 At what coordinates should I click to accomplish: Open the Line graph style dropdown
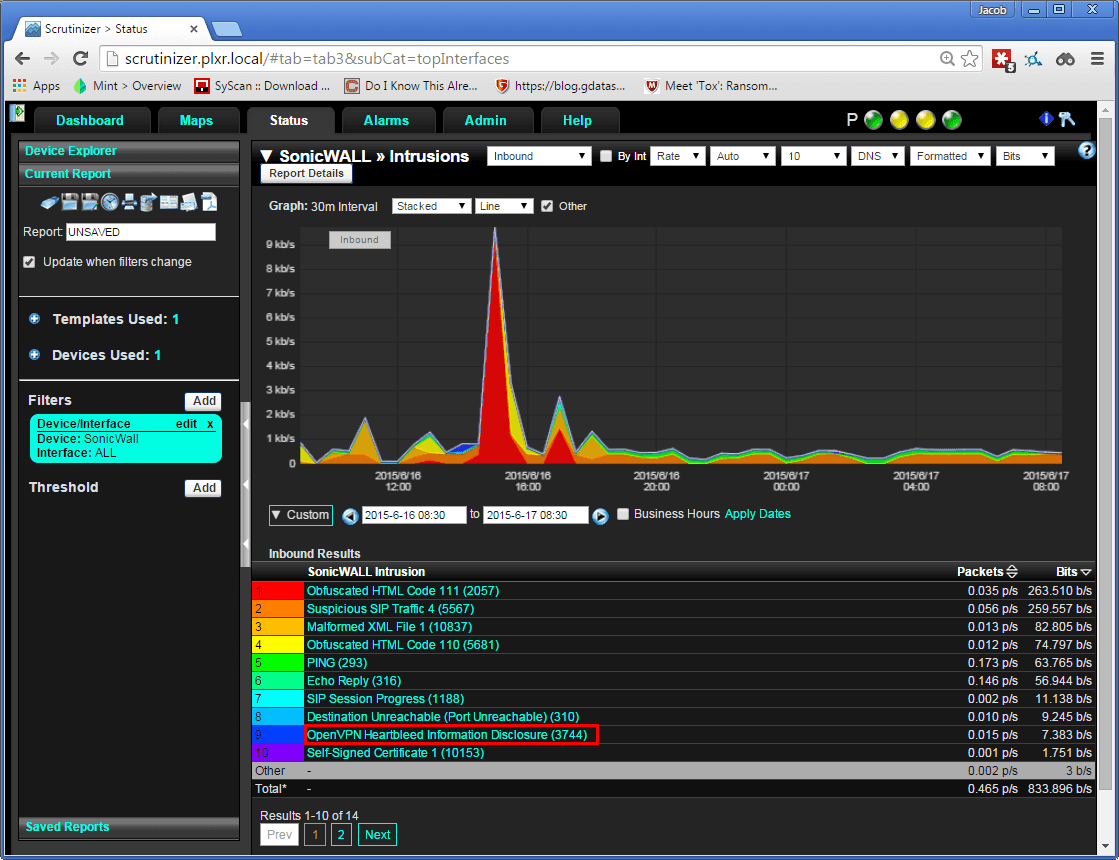click(505, 206)
